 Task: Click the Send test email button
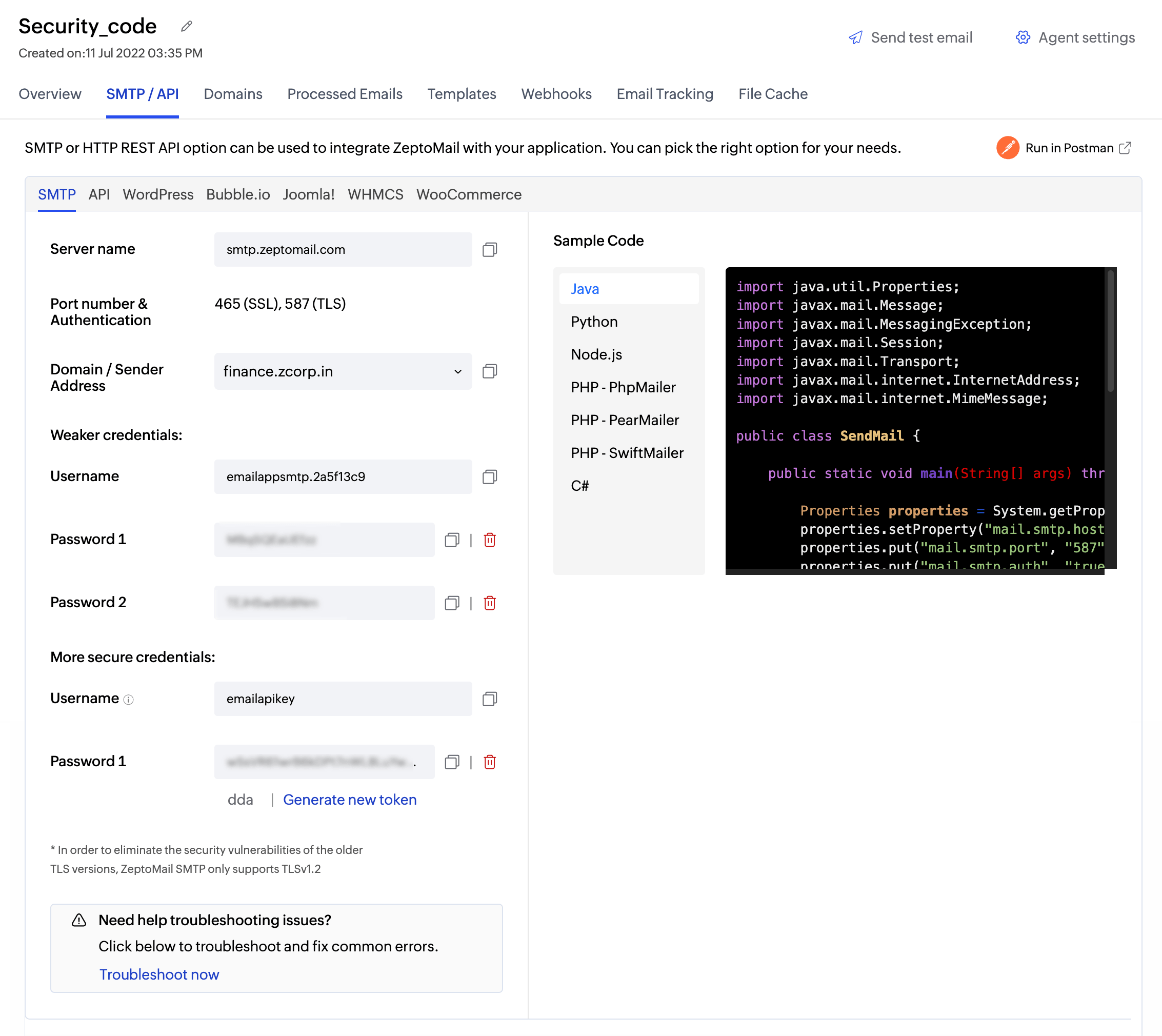tap(911, 37)
